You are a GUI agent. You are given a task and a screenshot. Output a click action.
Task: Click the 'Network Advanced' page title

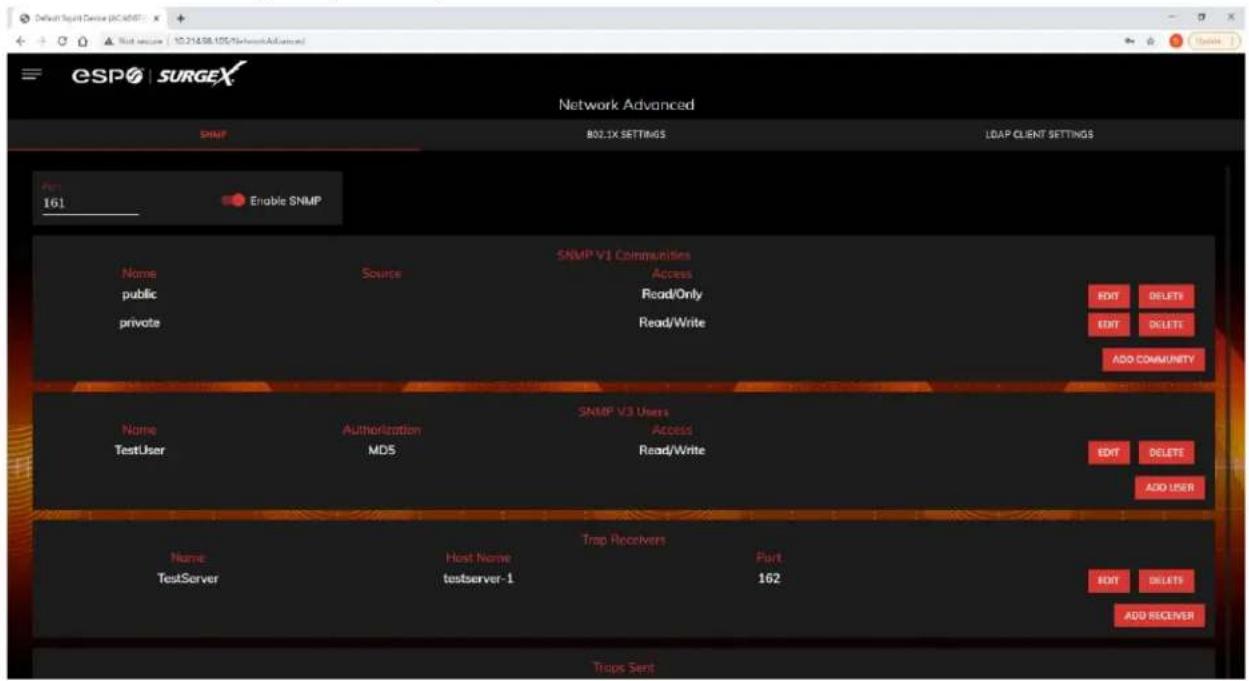click(x=625, y=105)
